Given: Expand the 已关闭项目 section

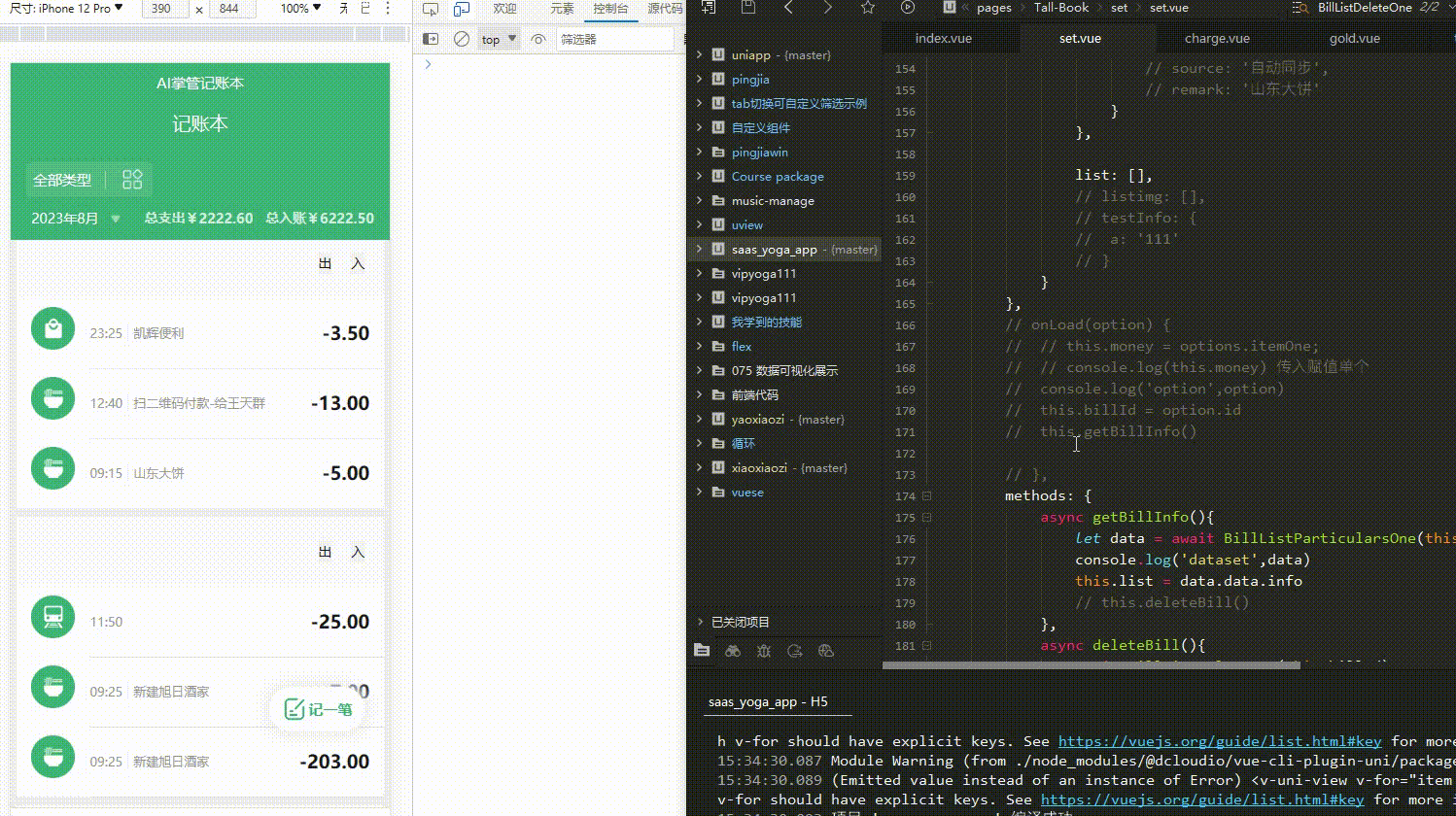Looking at the screenshot, I should [700, 622].
